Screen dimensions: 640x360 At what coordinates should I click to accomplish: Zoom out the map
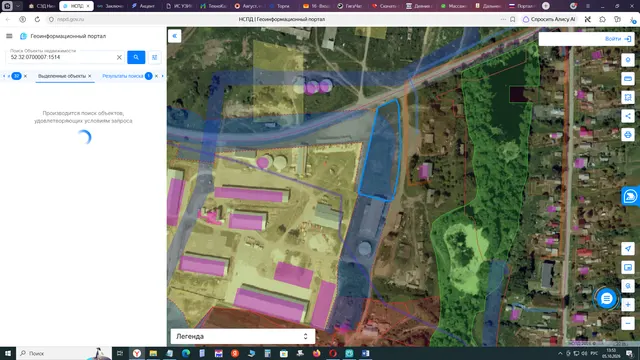coord(628,323)
